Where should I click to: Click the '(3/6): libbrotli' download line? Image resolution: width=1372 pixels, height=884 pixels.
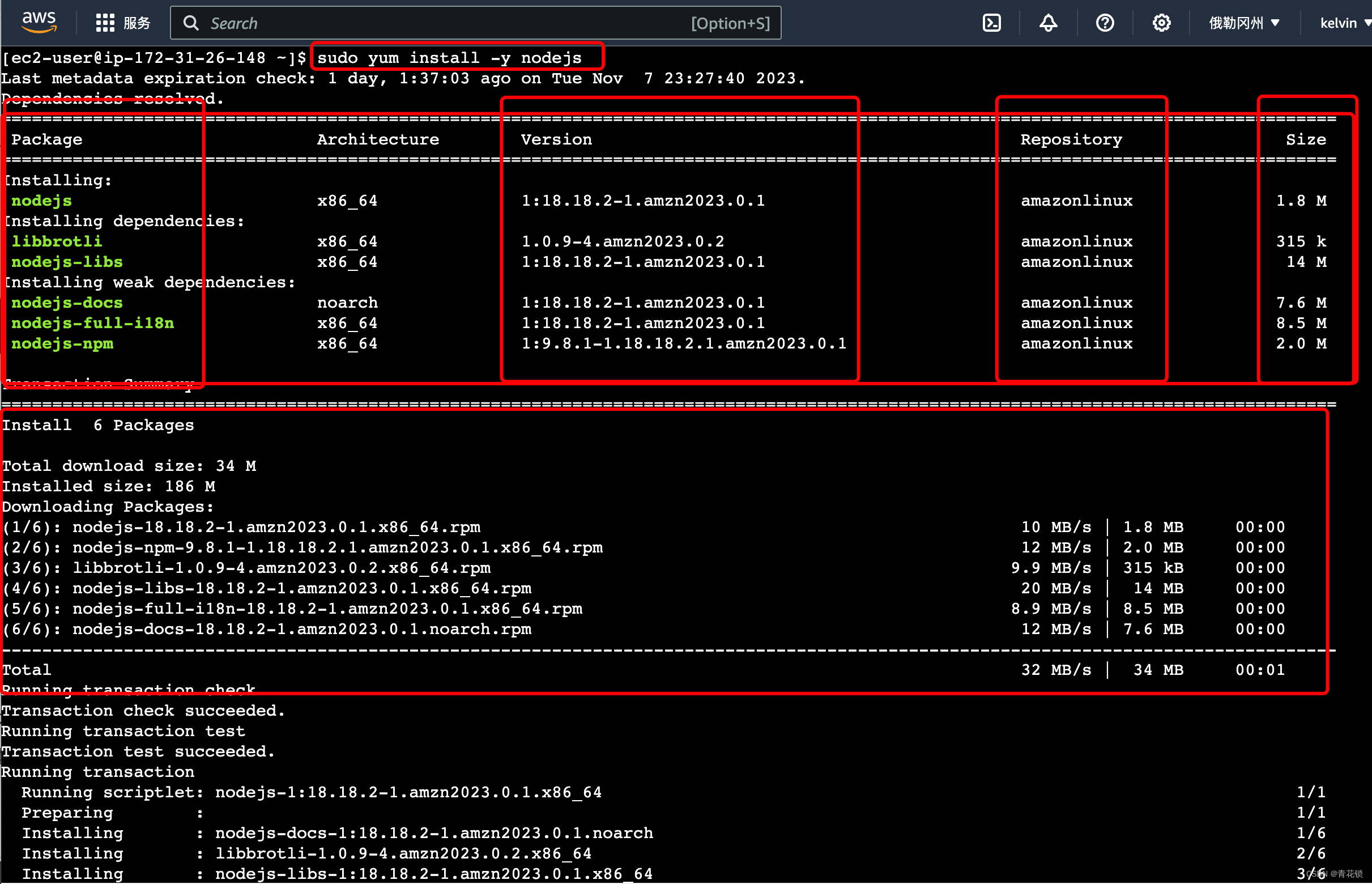[644, 568]
